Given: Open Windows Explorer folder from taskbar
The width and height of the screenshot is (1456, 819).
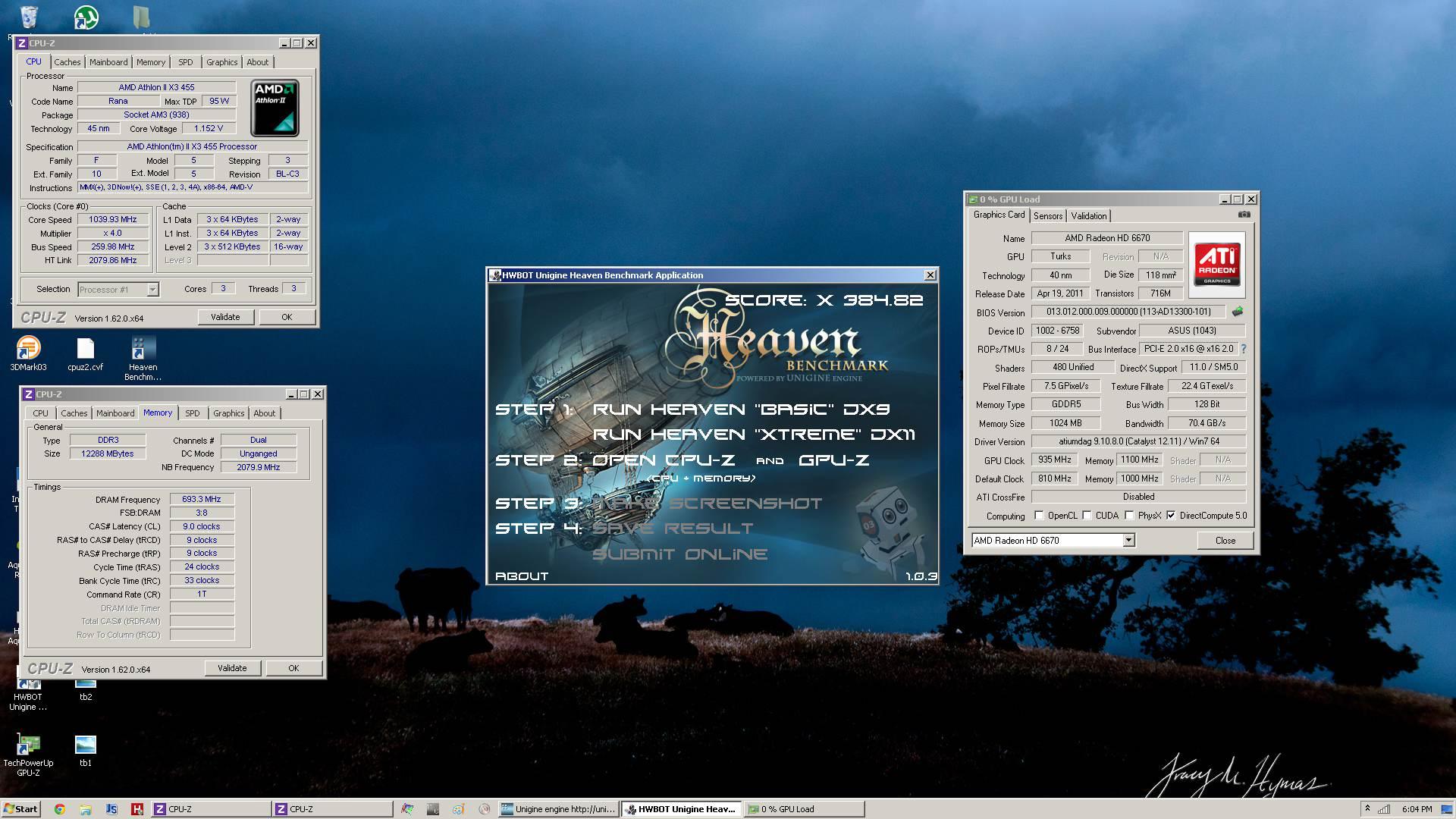Looking at the screenshot, I should (85, 809).
